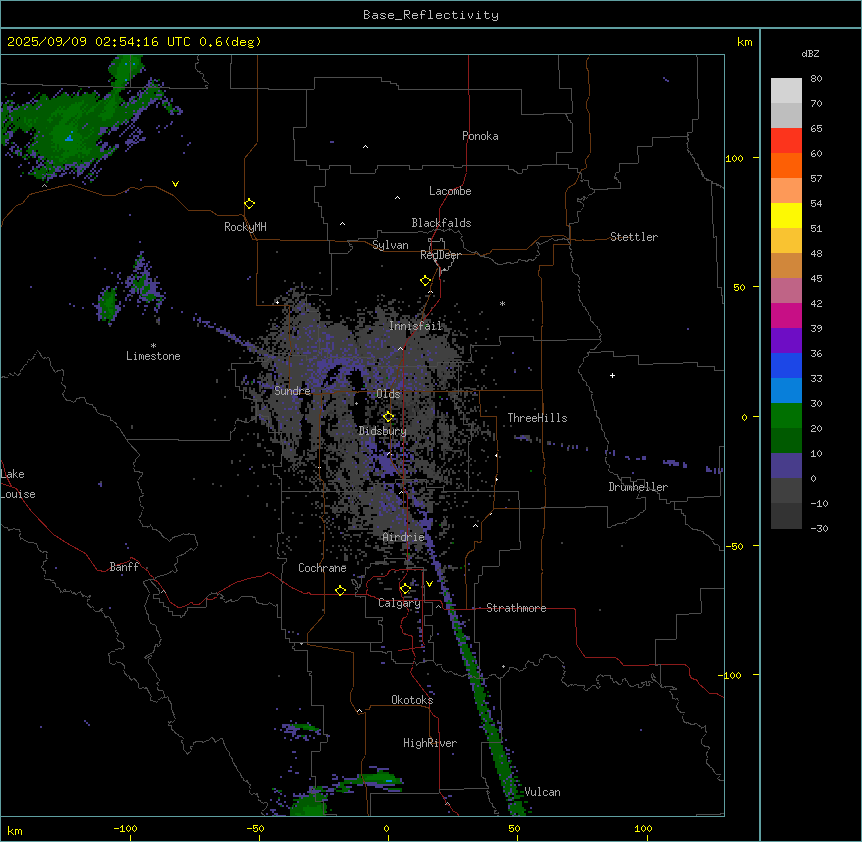Click the dBZ legend heading
The height and width of the screenshot is (842, 862).
coord(810,53)
